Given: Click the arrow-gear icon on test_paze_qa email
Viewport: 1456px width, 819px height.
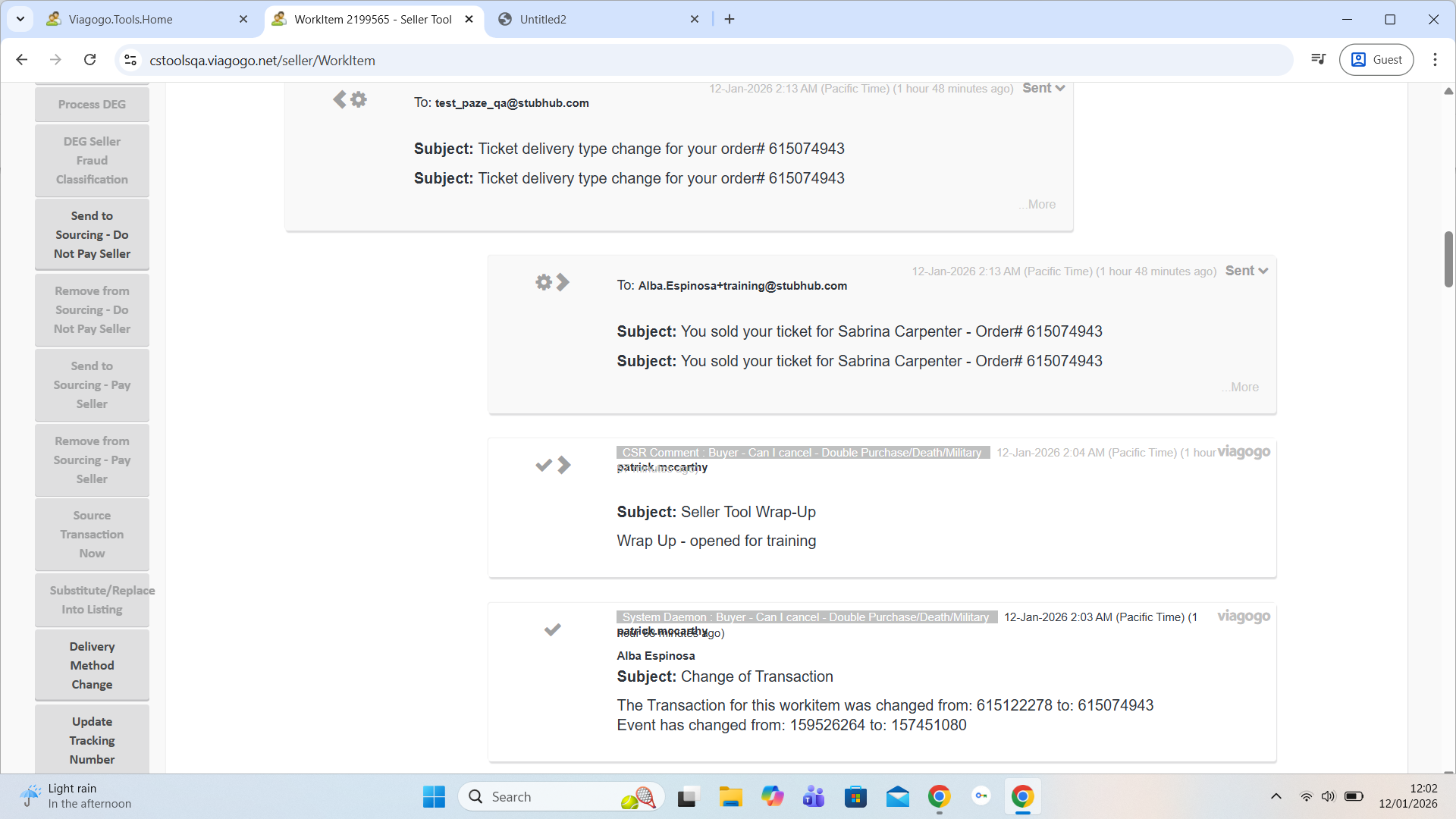Looking at the screenshot, I should 350,99.
